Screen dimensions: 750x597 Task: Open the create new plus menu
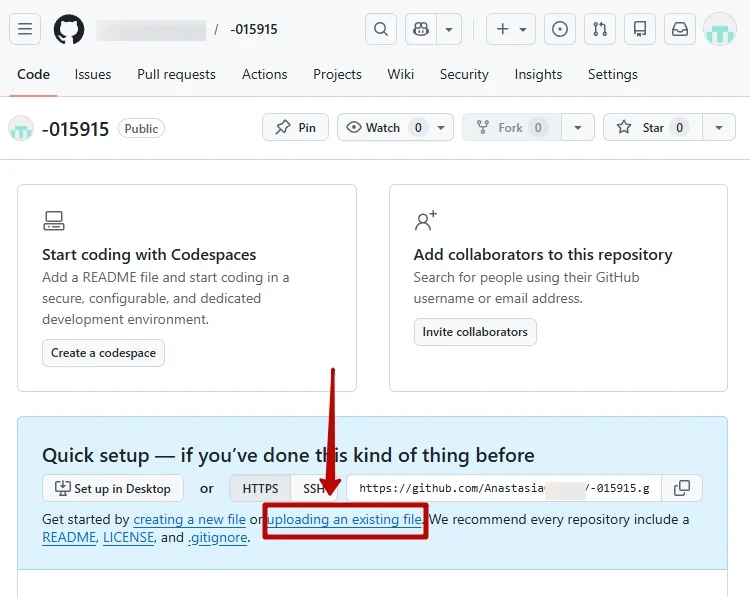[x=511, y=29]
